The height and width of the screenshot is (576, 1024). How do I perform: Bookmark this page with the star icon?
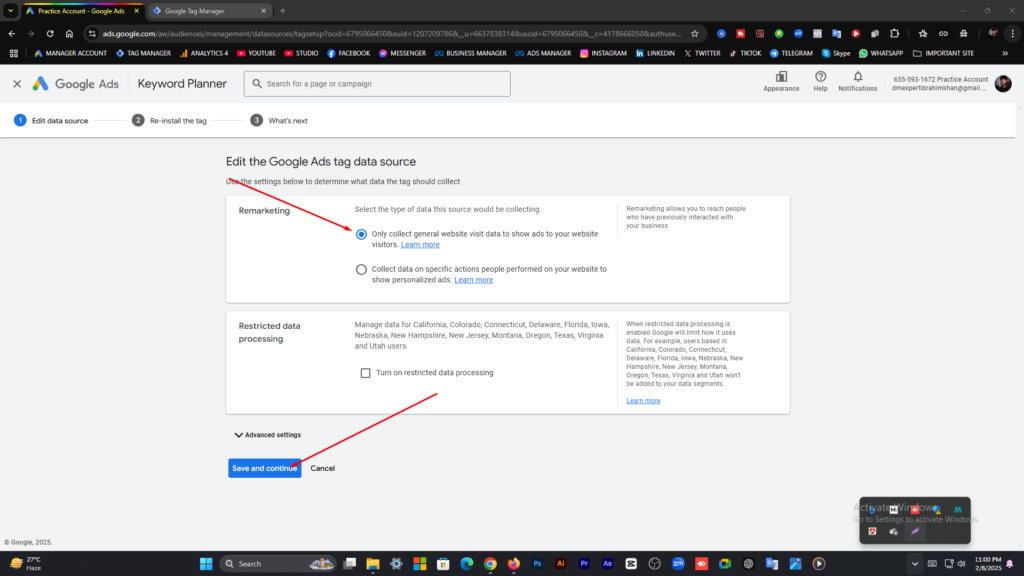[x=694, y=33]
